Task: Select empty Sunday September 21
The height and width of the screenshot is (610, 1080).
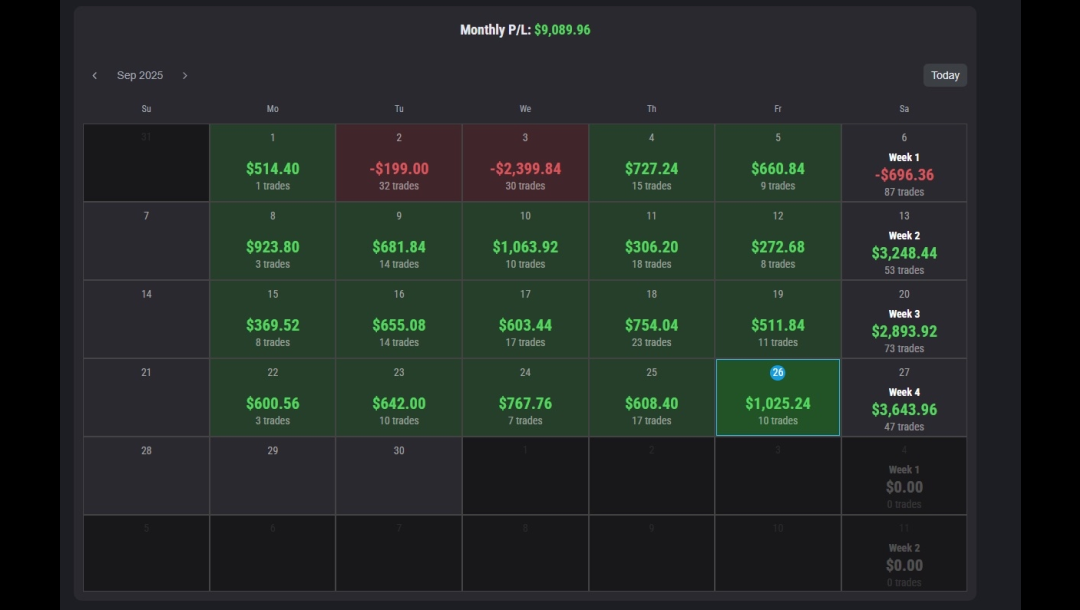Action: tap(146, 397)
